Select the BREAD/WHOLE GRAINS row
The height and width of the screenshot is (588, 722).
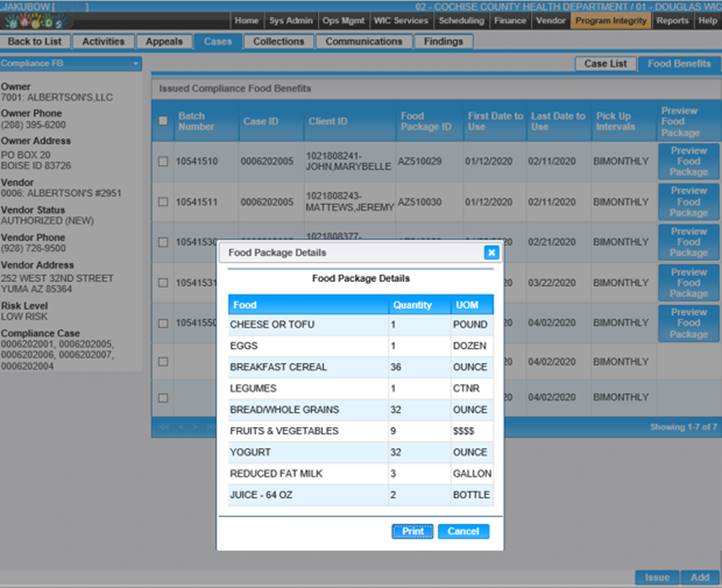point(361,410)
